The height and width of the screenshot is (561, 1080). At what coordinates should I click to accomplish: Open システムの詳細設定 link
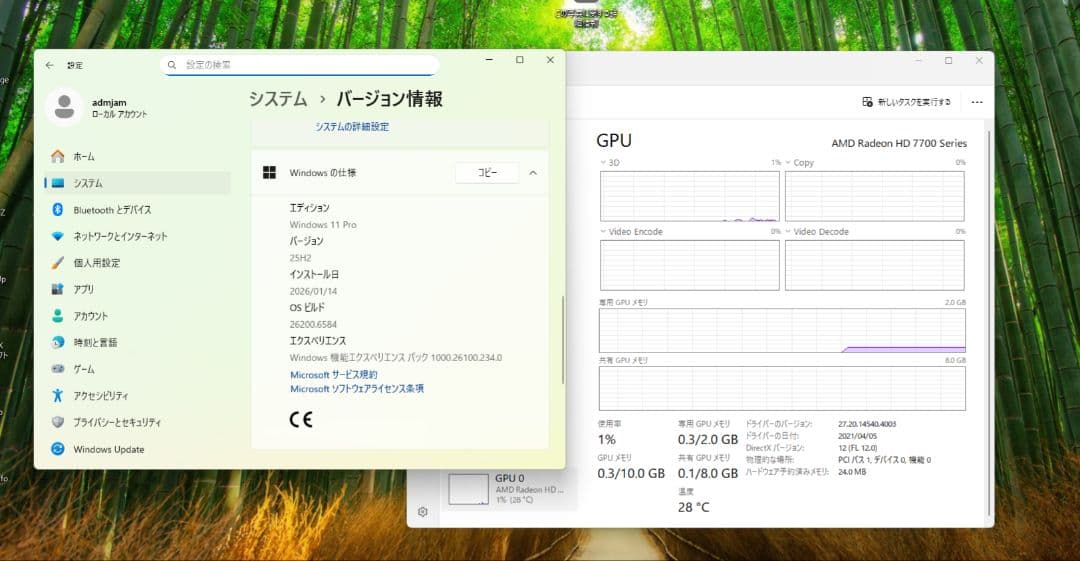click(x=352, y=127)
